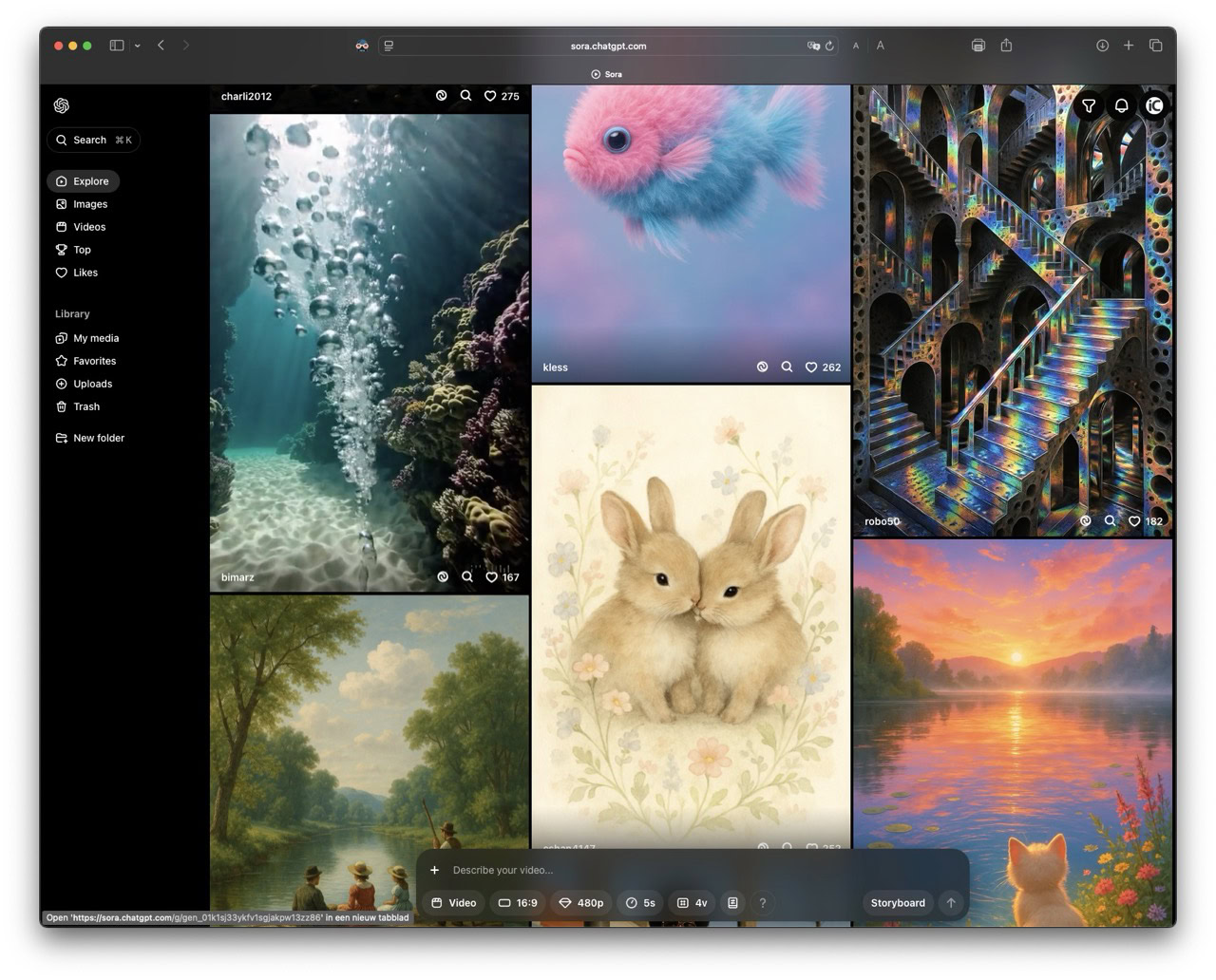
Task: Click the question mark help icon
Action: (x=762, y=903)
